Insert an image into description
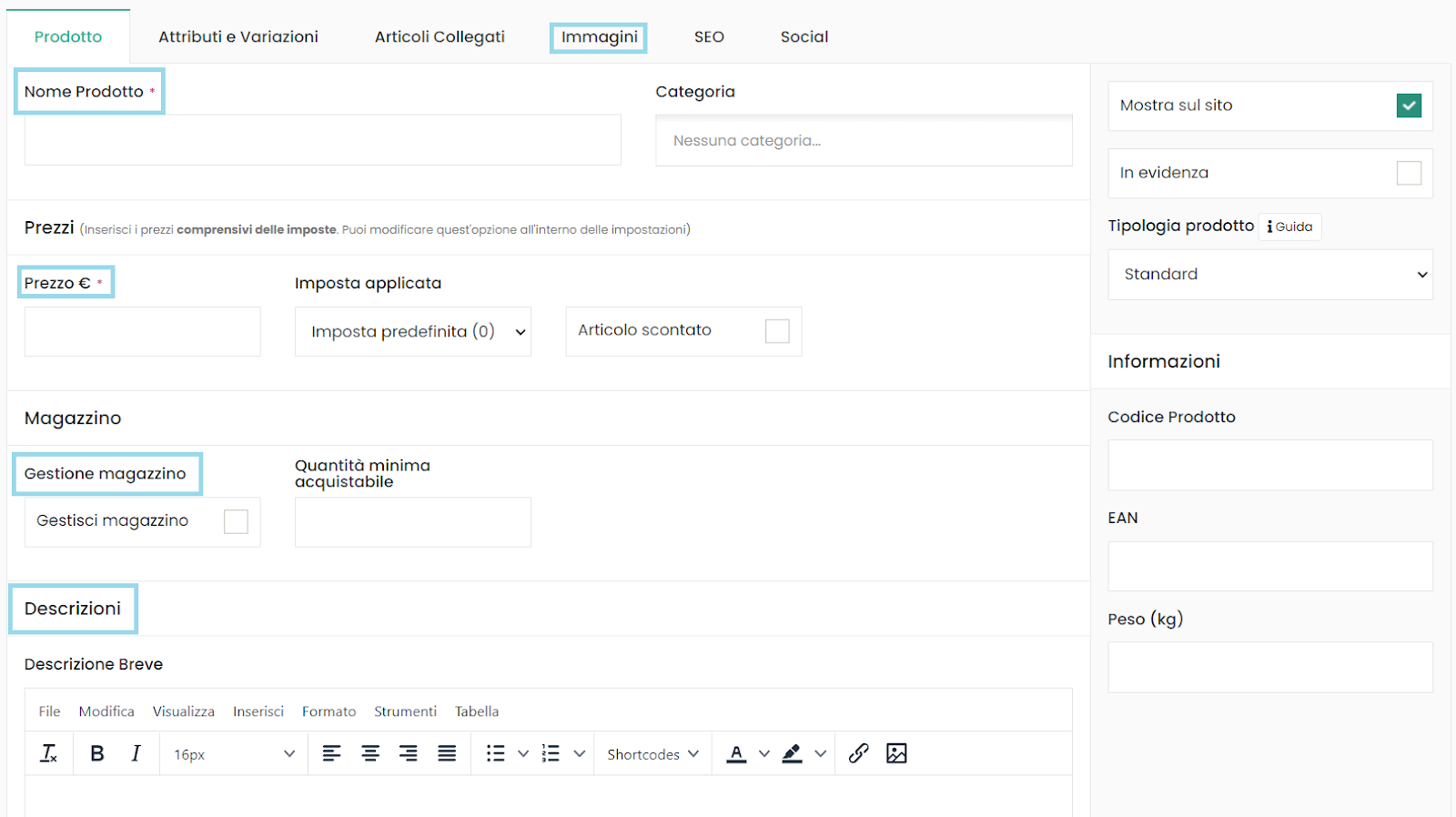The height and width of the screenshot is (817, 1456). click(x=896, y=753)
